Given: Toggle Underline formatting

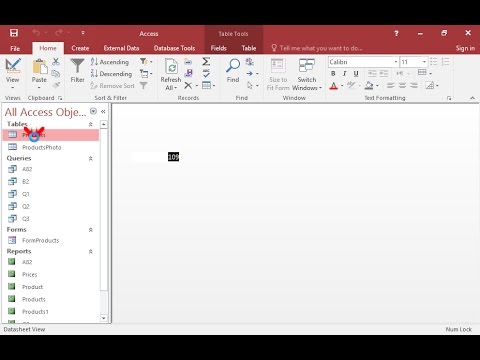Looking at the screenshot, I should tap(356, 74).
